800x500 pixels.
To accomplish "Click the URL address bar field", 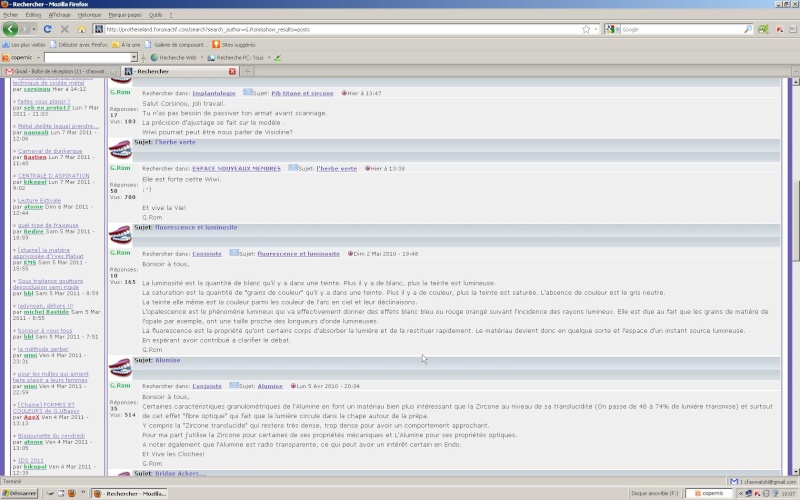I will click(x=342, y=29).
